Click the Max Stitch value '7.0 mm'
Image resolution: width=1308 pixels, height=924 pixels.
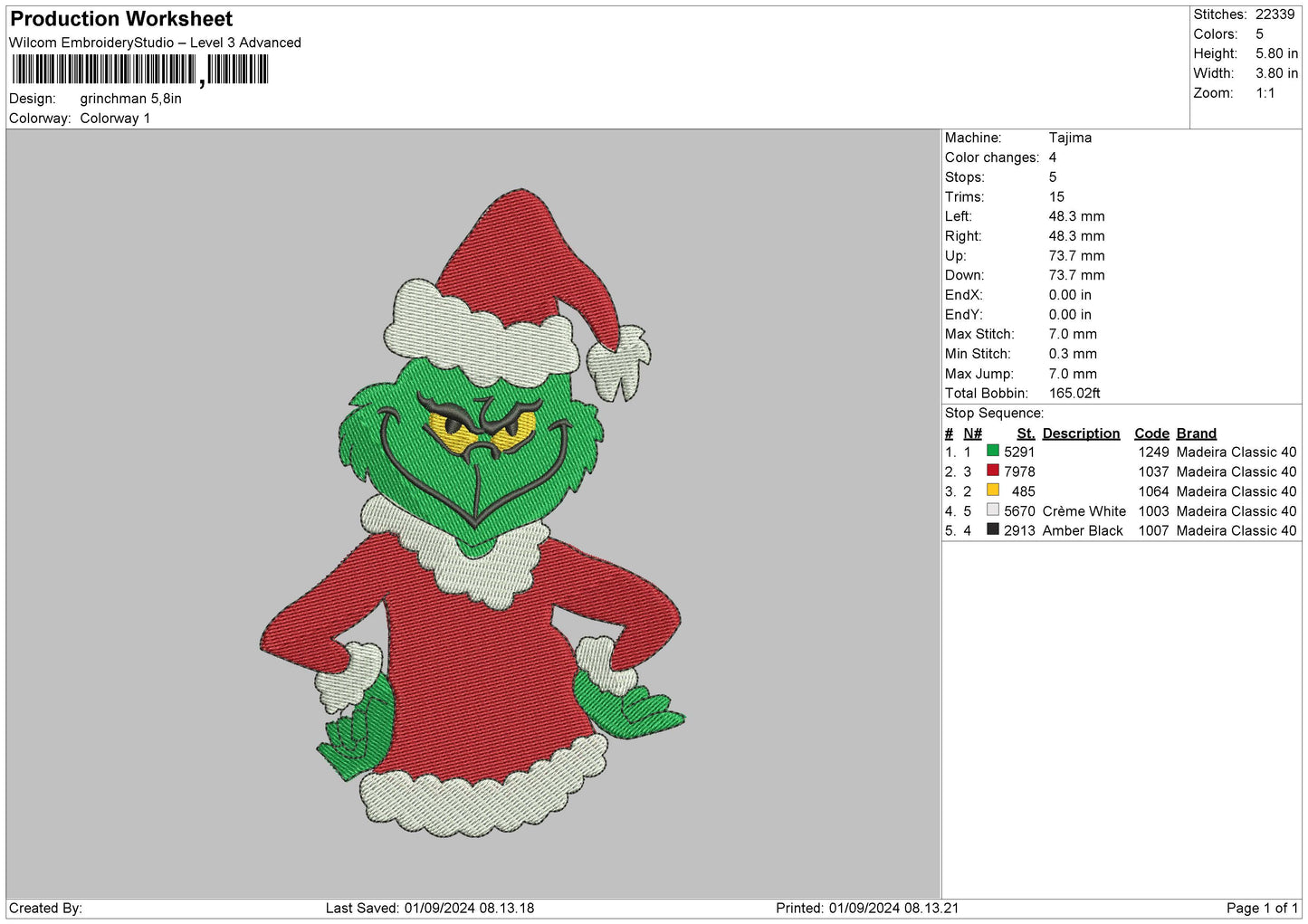pyautogui.click(x=1073, y=334)
